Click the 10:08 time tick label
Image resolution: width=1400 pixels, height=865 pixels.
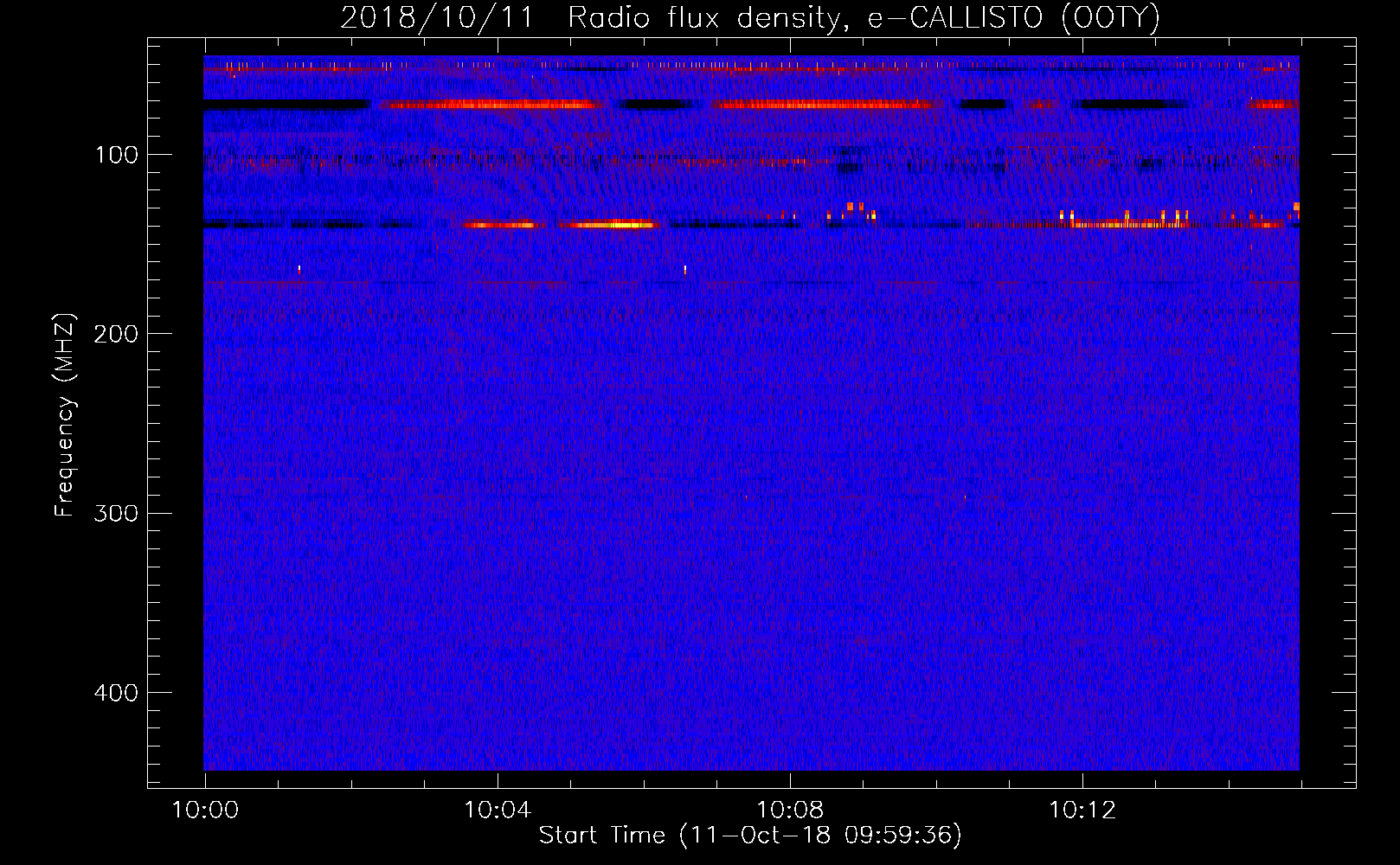coord(790,811)
